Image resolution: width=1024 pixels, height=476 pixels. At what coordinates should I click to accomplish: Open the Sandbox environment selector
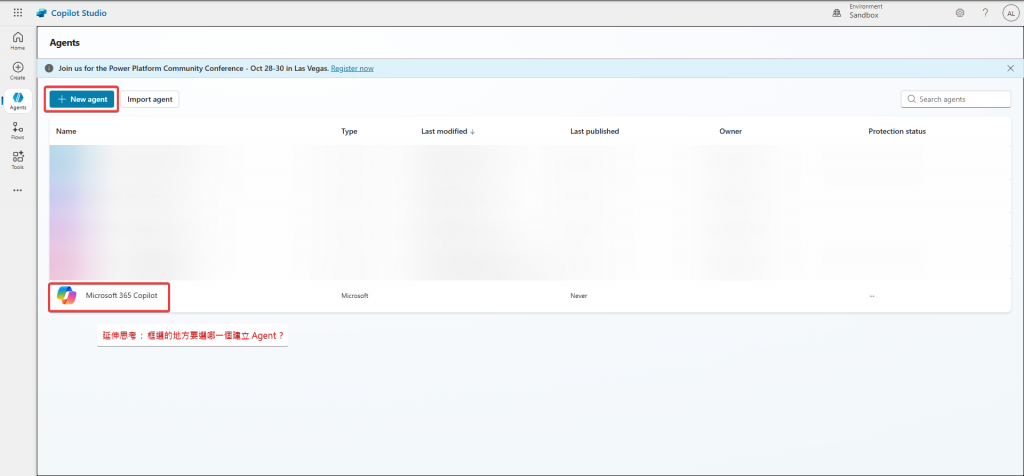pyautogui.click(x=866, y=11)
